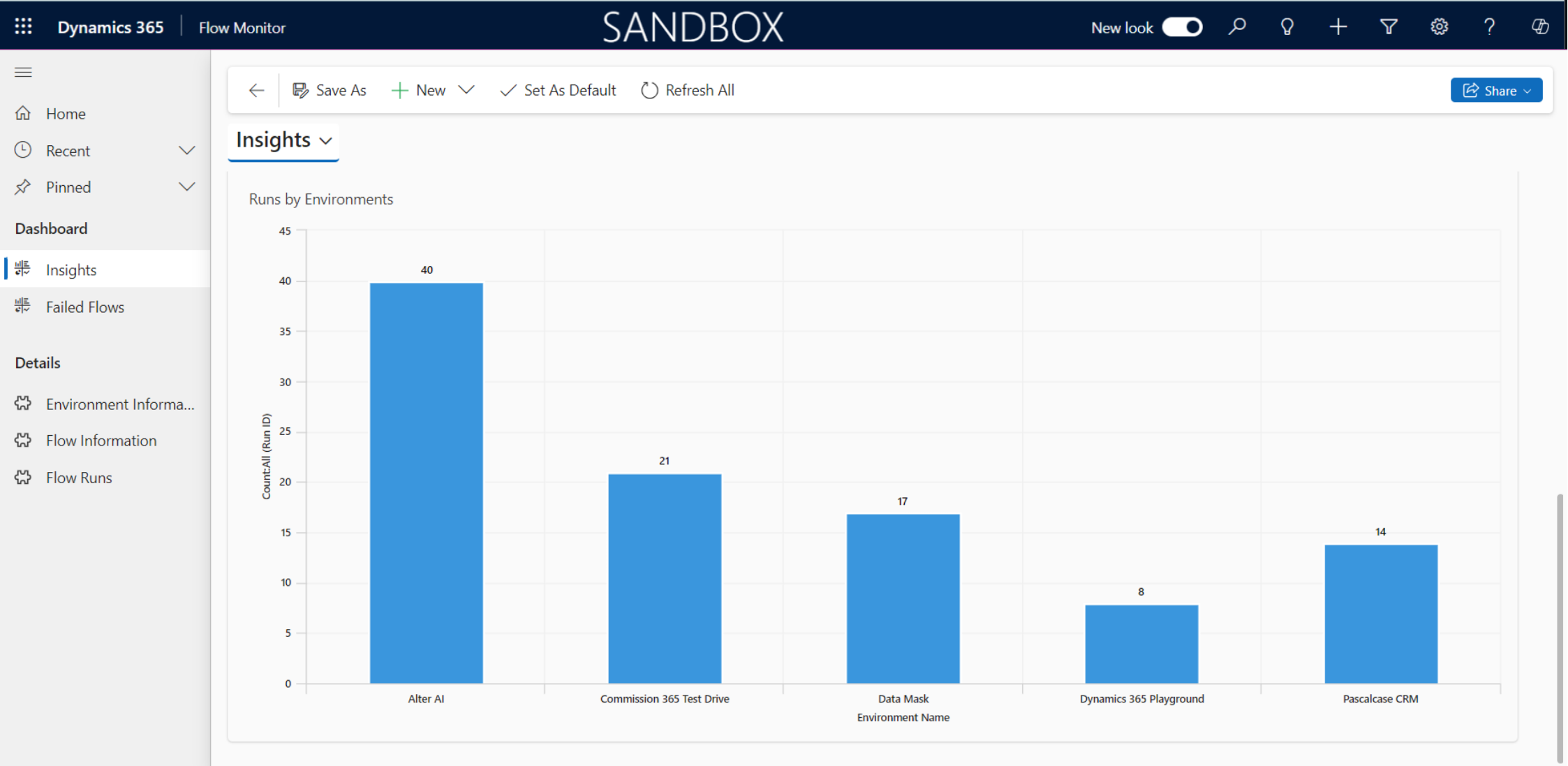1568x766 pixels.
Task: Toggle the New look switch
Action: (x=1182, y=27)
